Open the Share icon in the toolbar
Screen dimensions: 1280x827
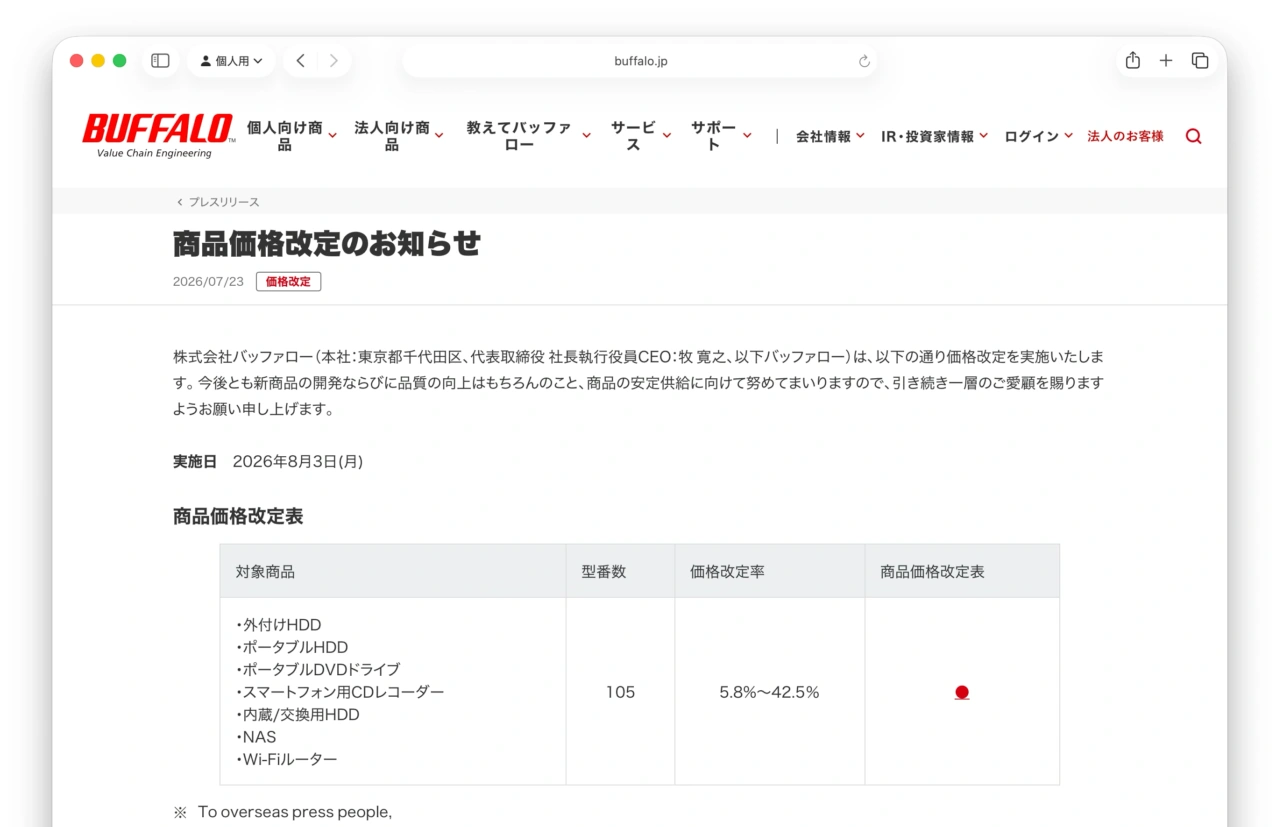1132,61
